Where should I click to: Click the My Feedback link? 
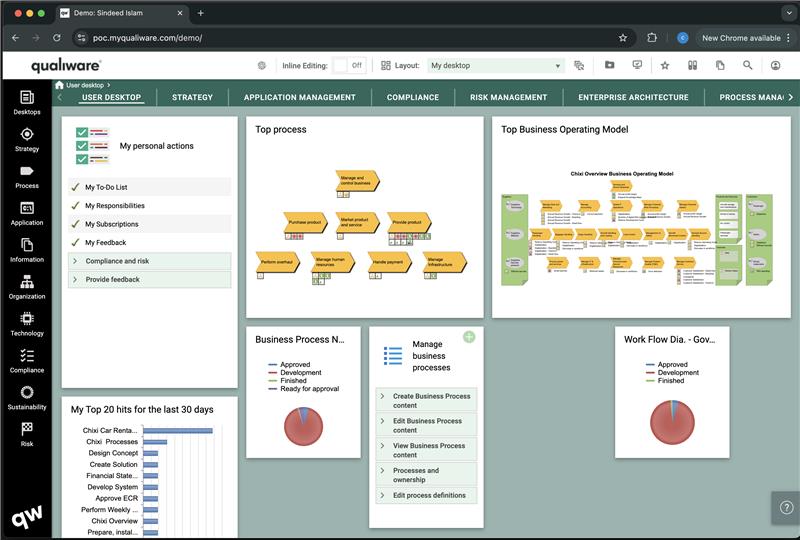[105, 243]
